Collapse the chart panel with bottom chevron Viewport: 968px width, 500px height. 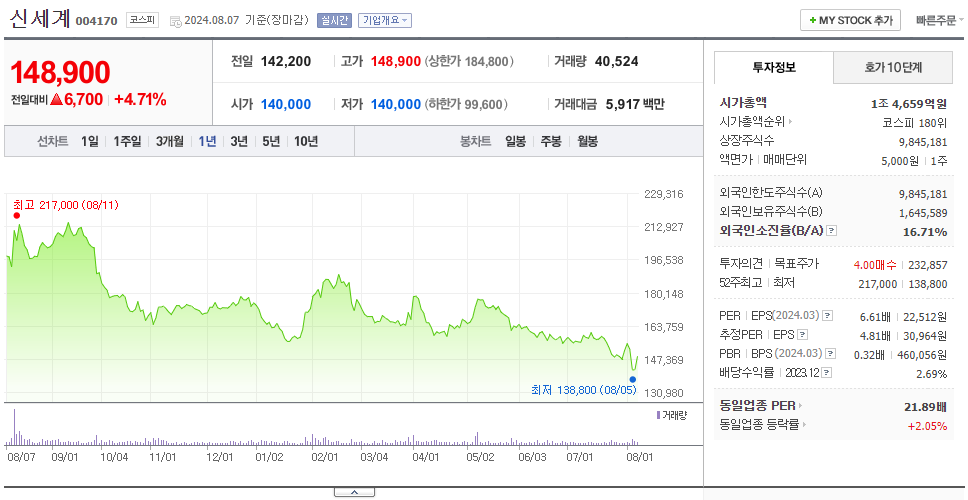354,493
